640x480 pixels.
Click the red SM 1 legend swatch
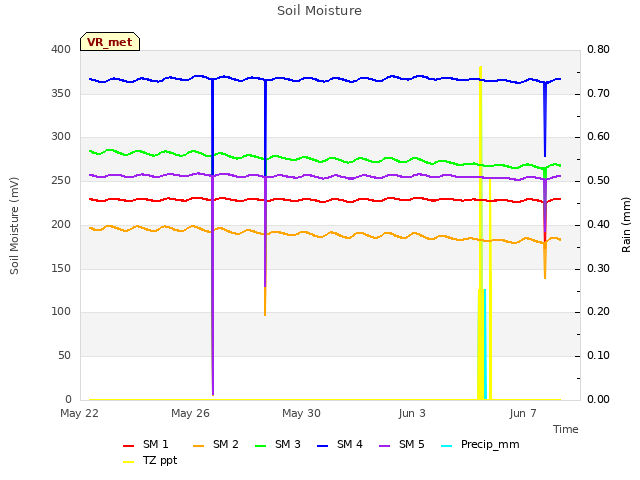[x=129, y=446]
